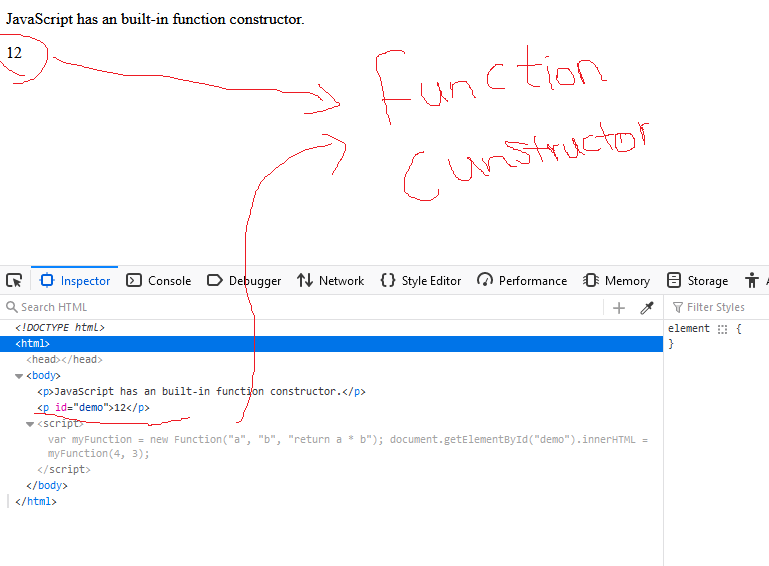Select the highlighted html element row
This screenshot has height=566, width=769.
(332, 343)
